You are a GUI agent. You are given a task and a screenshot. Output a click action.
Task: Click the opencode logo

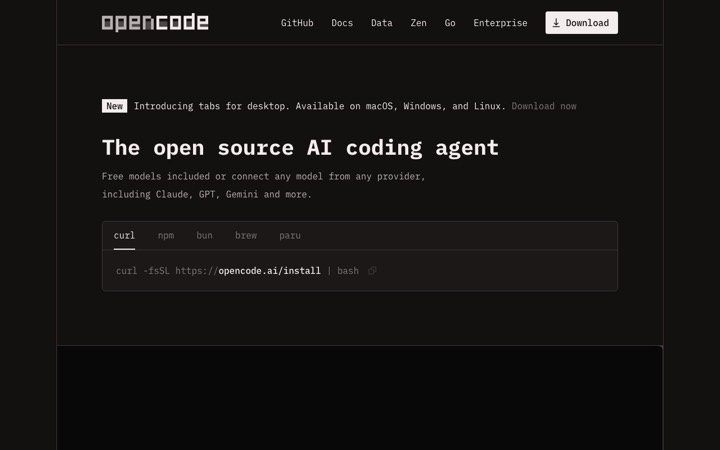pyautogui.click(x=155, y=22)
